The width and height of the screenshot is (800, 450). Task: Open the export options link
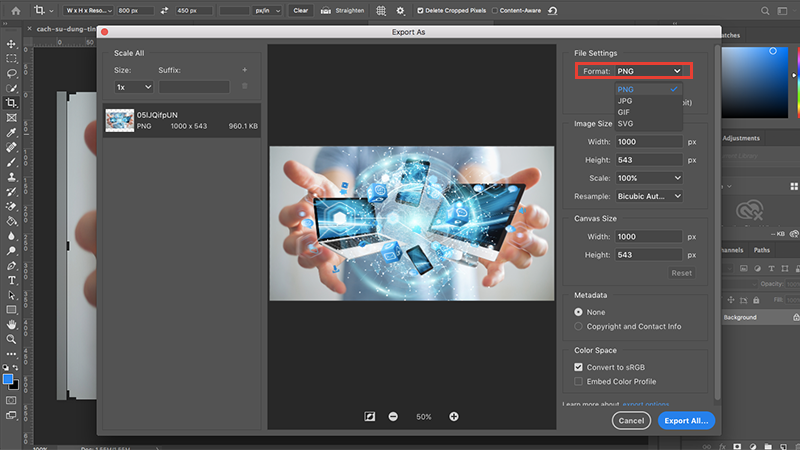point(645,404)
